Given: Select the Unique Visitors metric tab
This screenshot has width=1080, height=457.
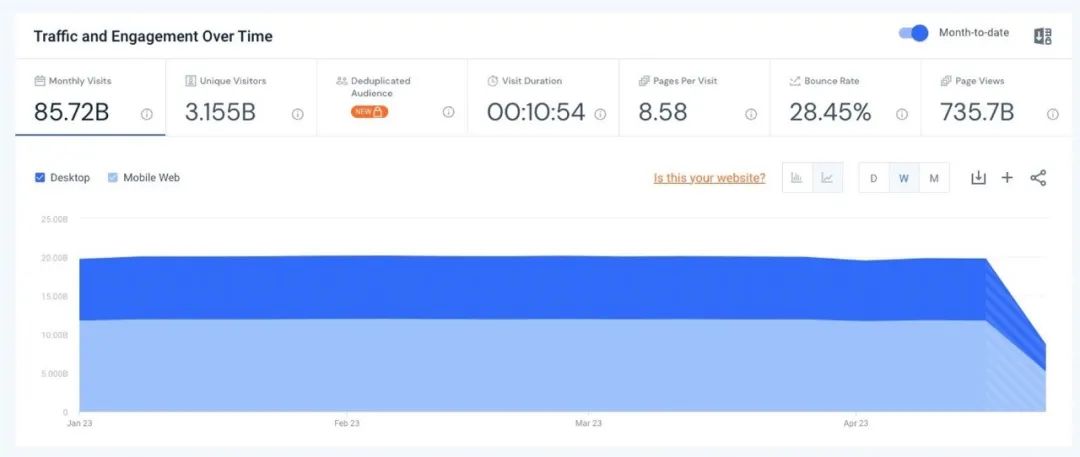Looking at the screenshot, I should point(241,97).
